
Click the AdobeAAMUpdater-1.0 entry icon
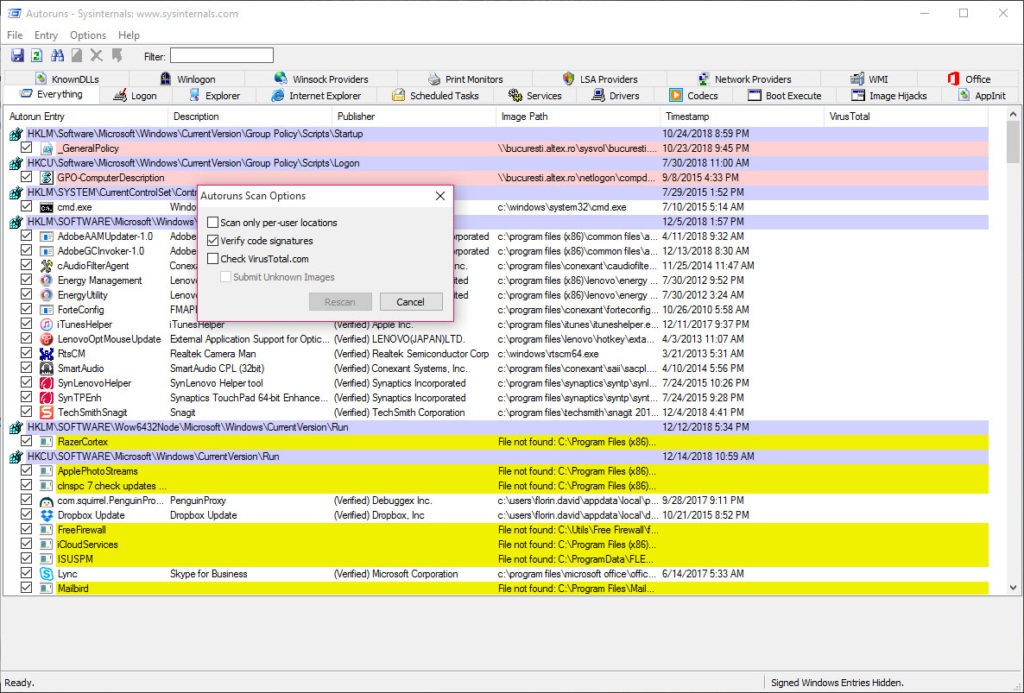[x=46, y=236]
